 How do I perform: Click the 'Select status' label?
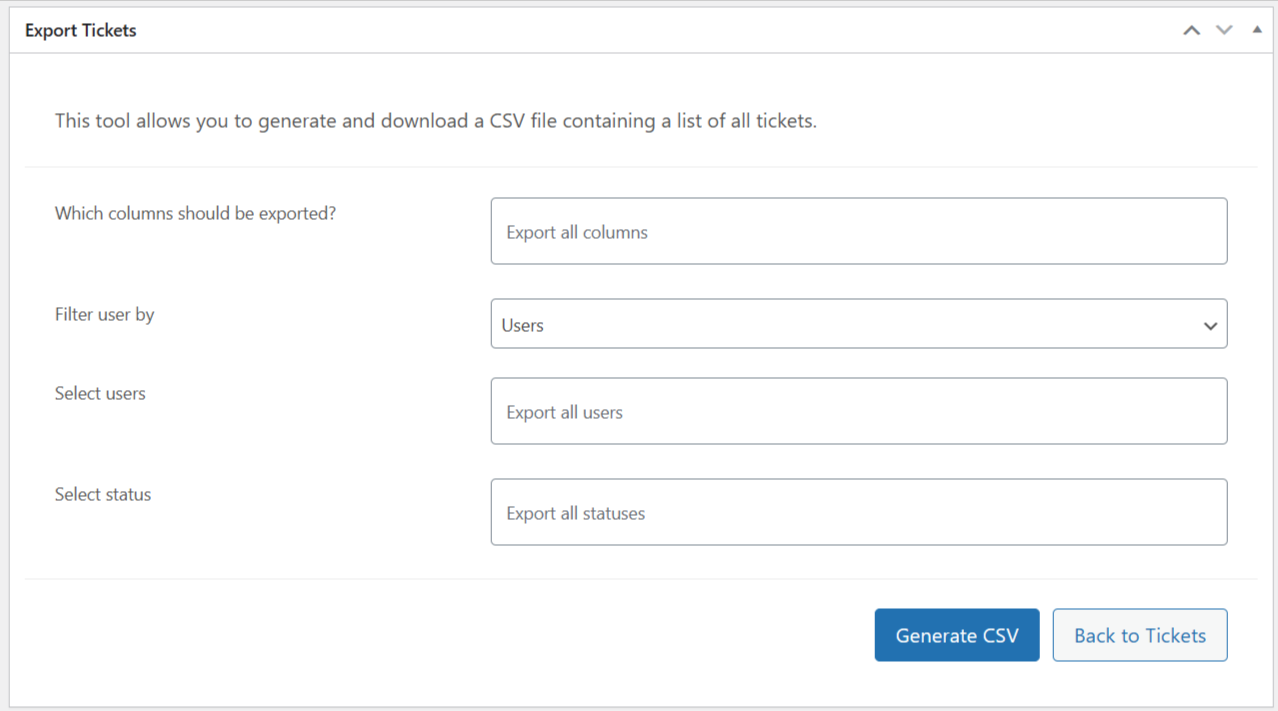[103, 494]
